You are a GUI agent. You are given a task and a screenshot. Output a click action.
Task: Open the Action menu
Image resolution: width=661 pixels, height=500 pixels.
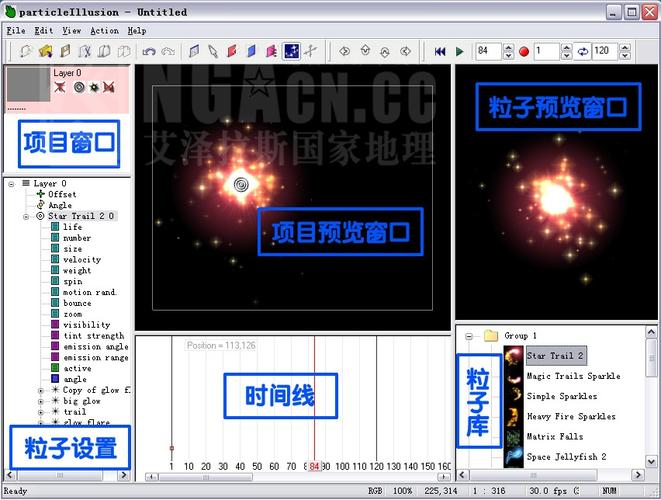pos(104,31)
